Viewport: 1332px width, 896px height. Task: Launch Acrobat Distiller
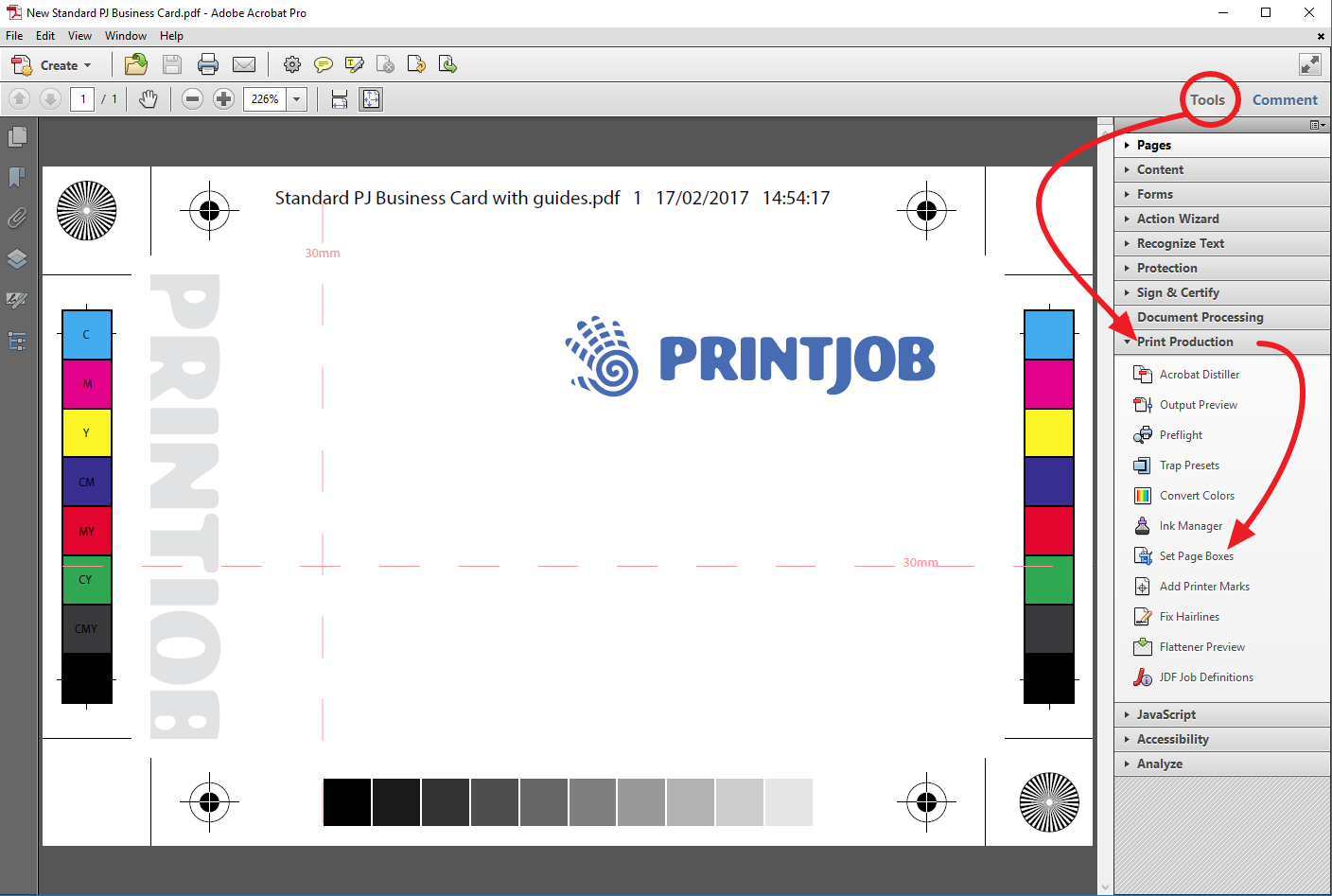click(1186, 375)
